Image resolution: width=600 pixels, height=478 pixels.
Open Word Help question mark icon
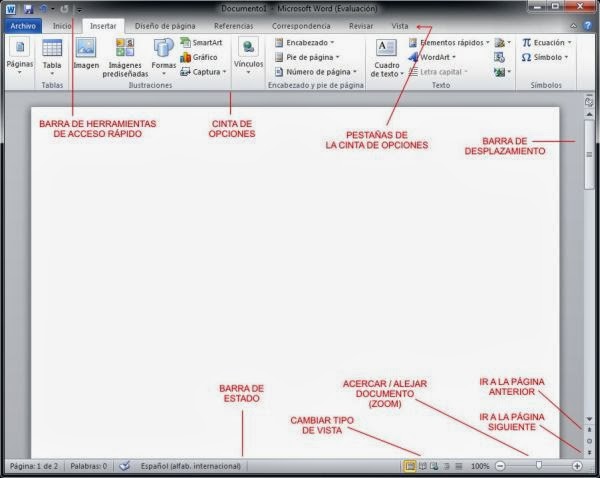coord(588,26)
